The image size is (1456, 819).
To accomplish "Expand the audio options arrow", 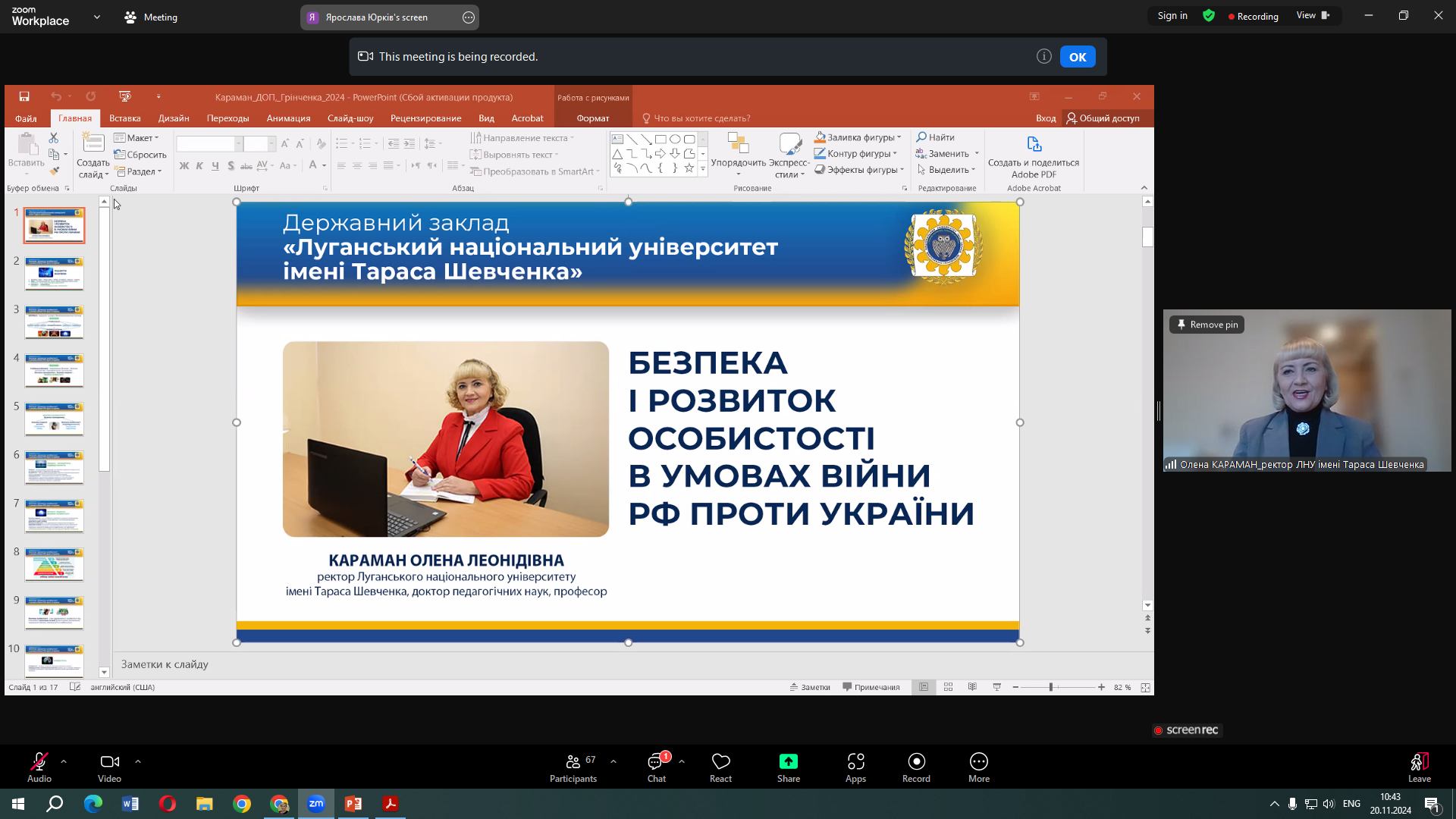I will 64,761.
